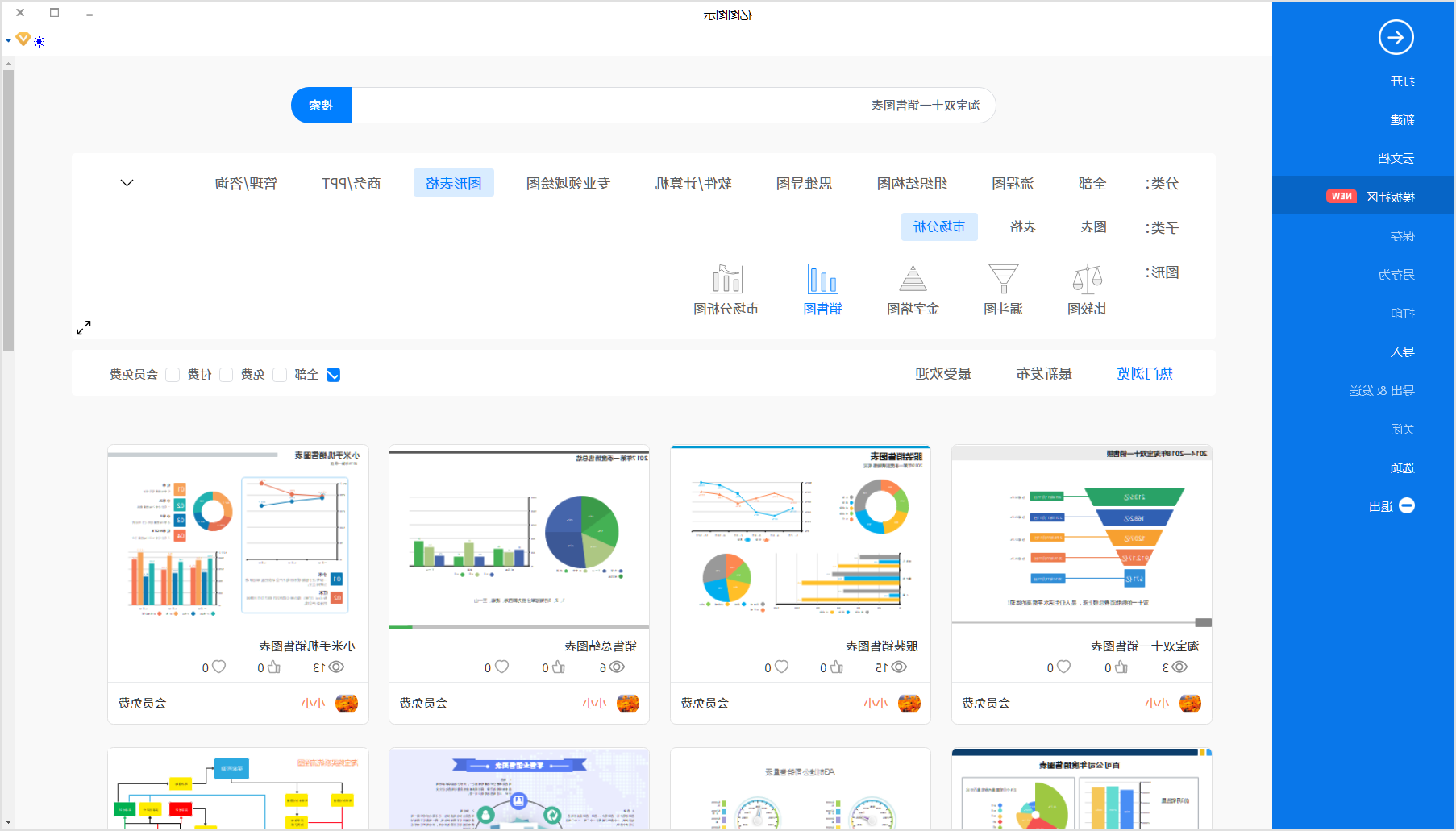Check the 会员免费 filter checkbox
1456x831 pixels.
pyautogui.click(x=173, y=375)
